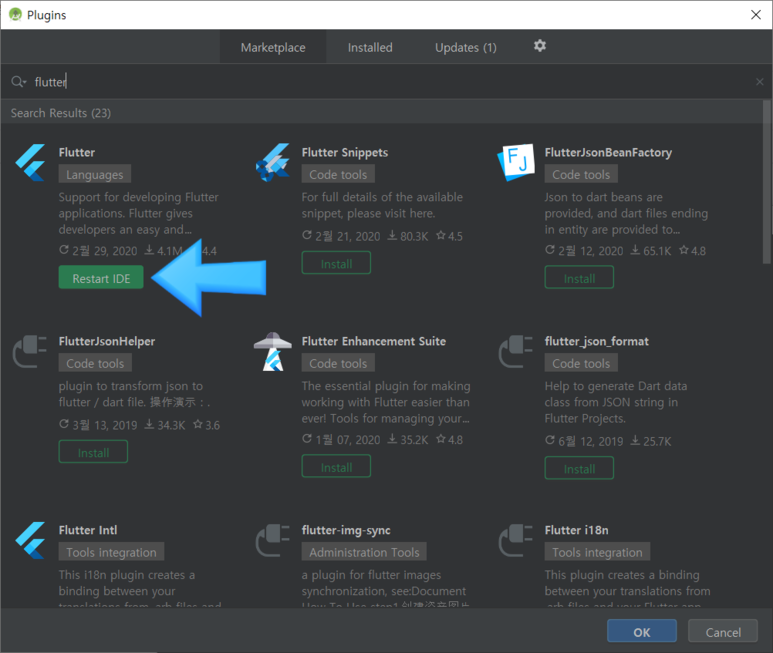The image size is (773, 653).
Task: Install the Flutter Enhancement Suite plugin
Action: click(336, 466)
